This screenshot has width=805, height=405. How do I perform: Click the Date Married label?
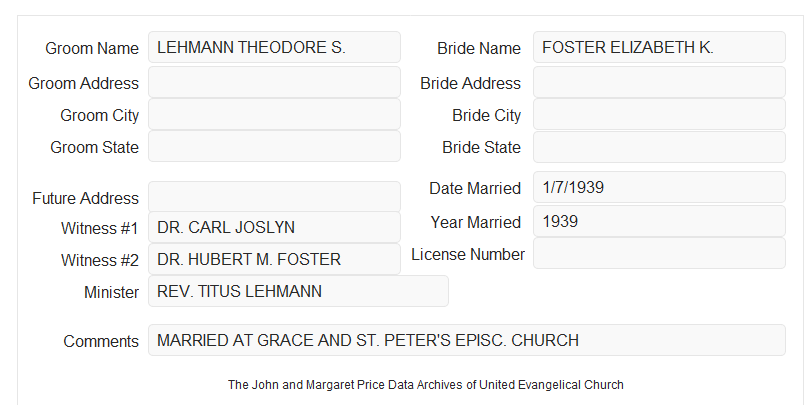[475, 188]
